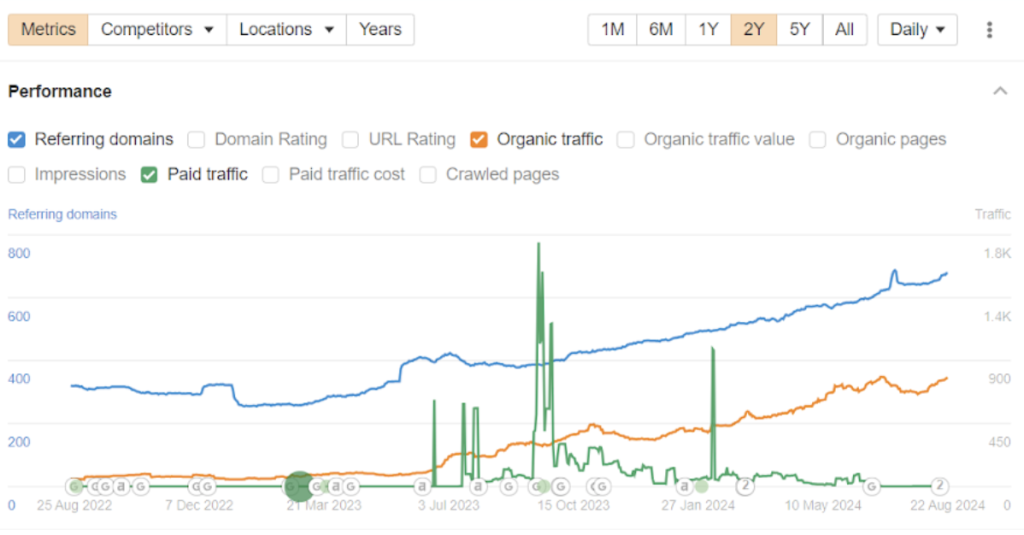Disable the Paid traffic checkbox
The width and height of the screenshot is (1024, 535).
(149, 175)
